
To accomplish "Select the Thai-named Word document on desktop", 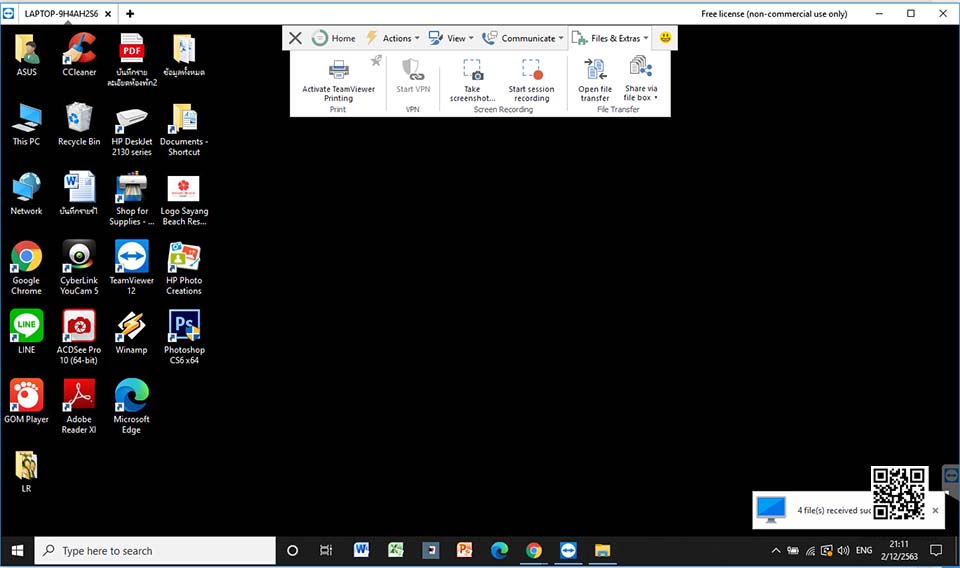I will point(79,194).
